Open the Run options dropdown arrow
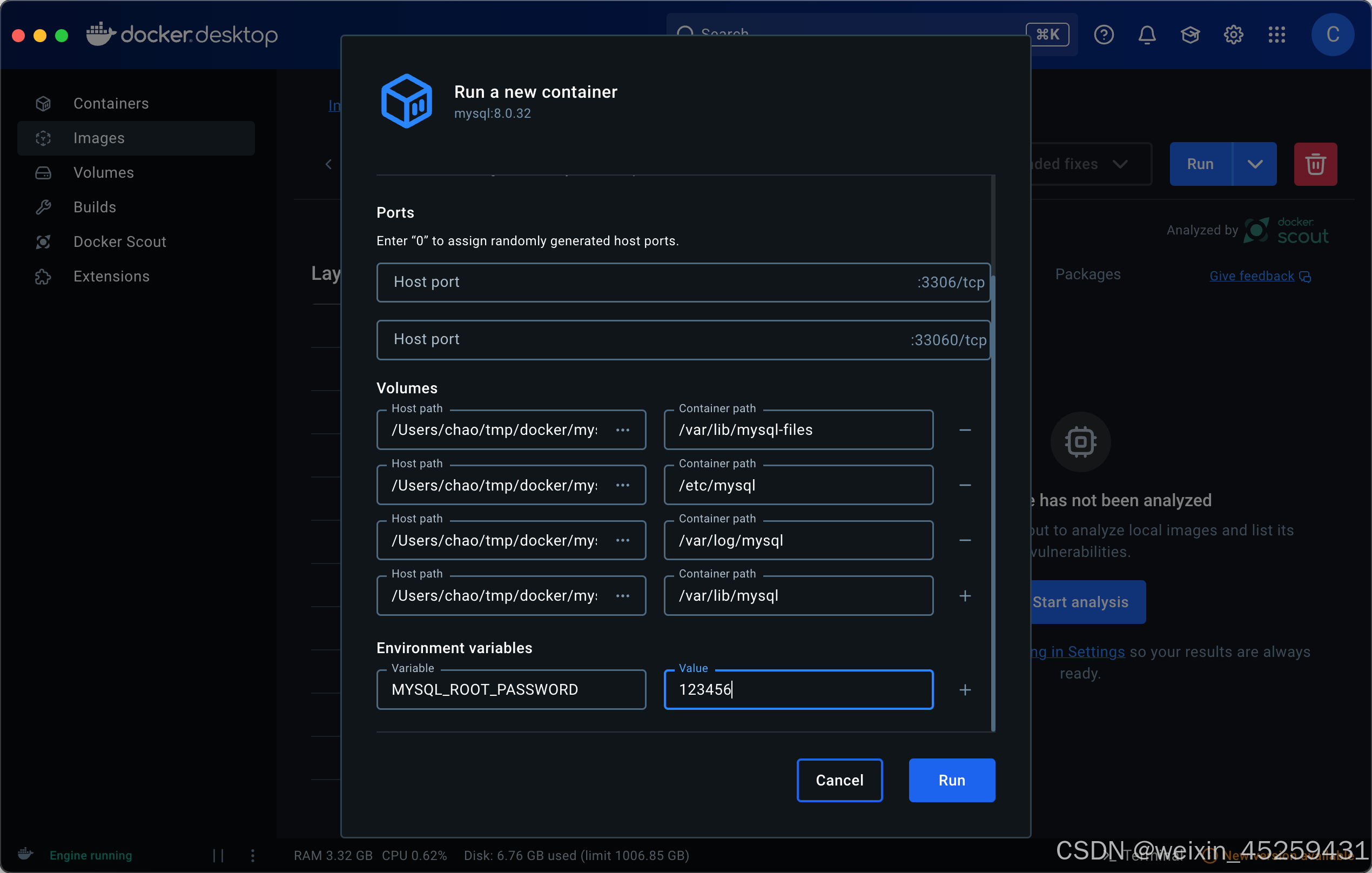Viewport: 1372px width, 873px height. (x=1256, y=164)
